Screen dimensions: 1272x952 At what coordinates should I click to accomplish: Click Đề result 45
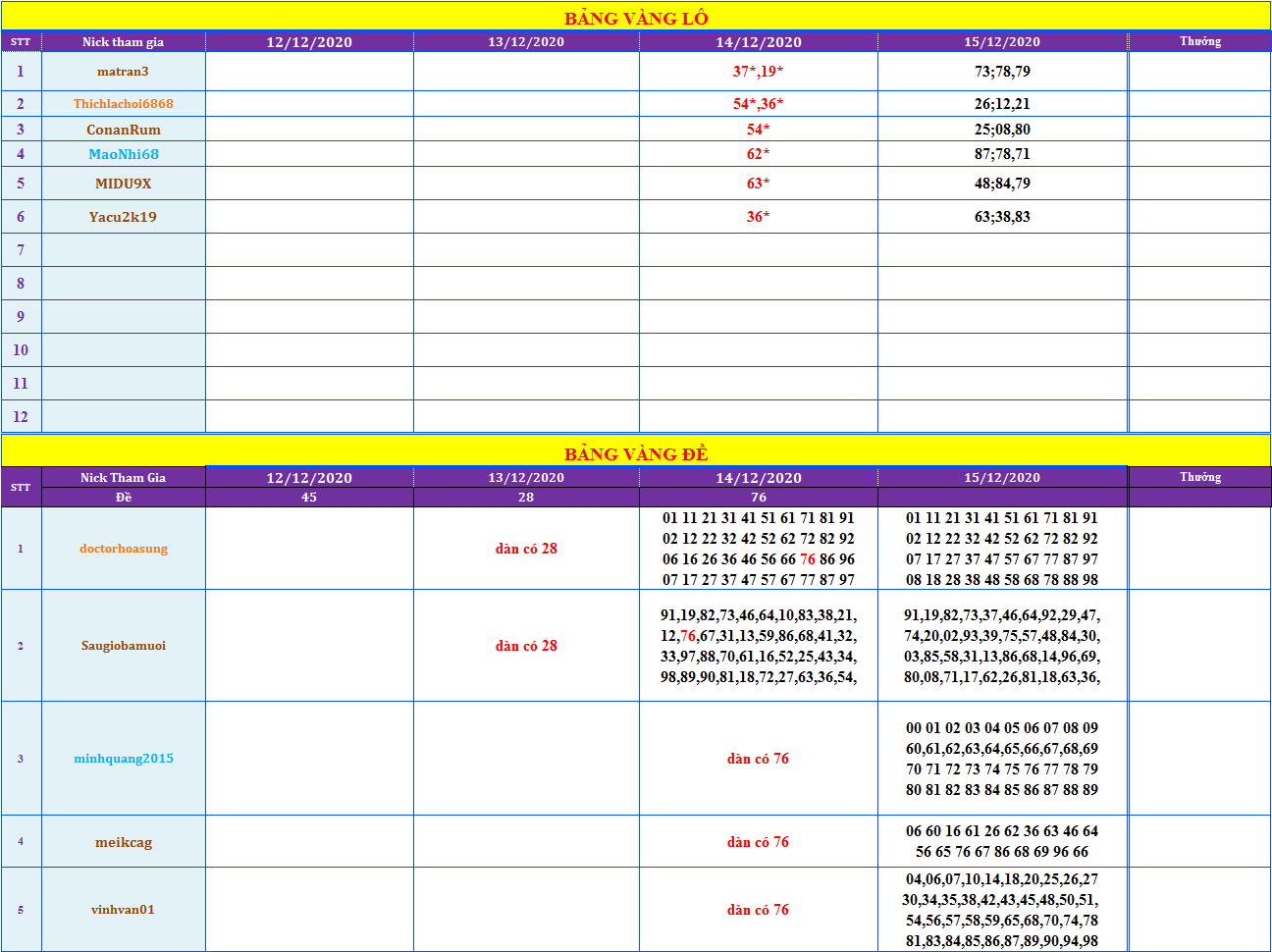309,498
